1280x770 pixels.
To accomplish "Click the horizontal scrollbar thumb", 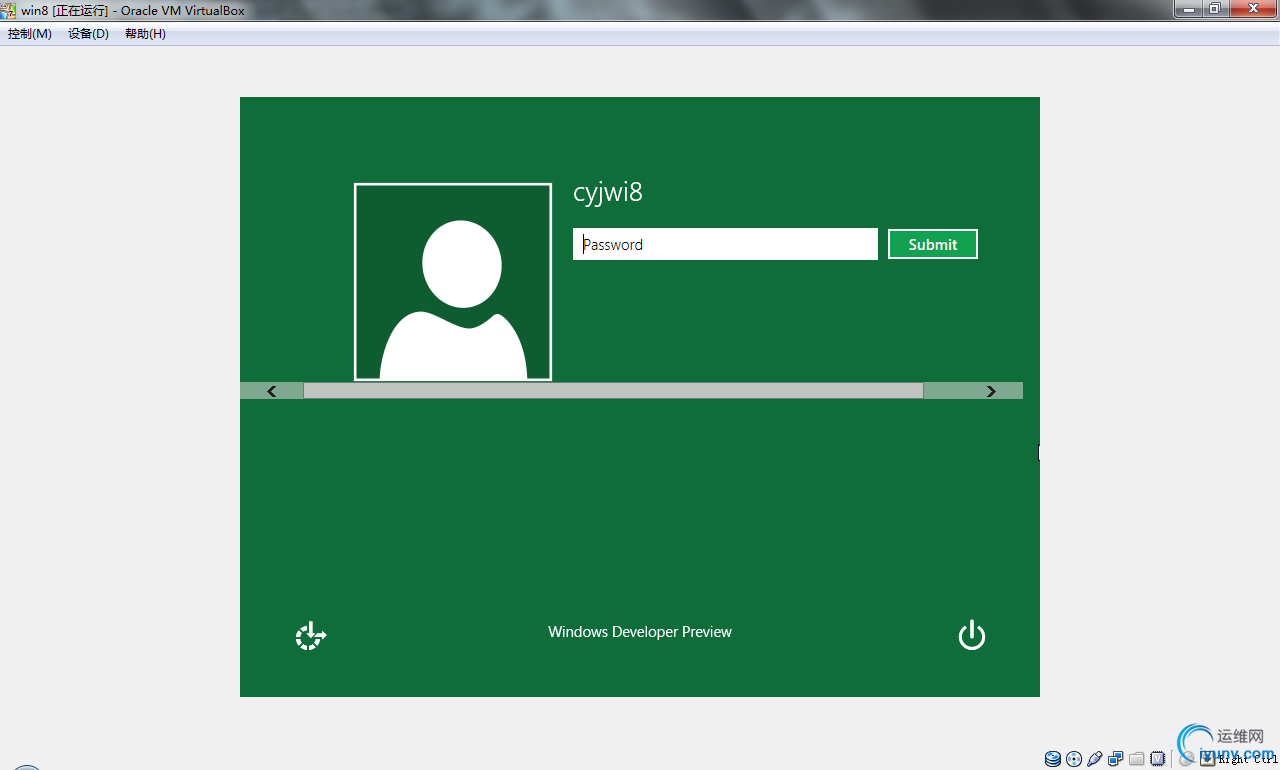I will [613, 391].
